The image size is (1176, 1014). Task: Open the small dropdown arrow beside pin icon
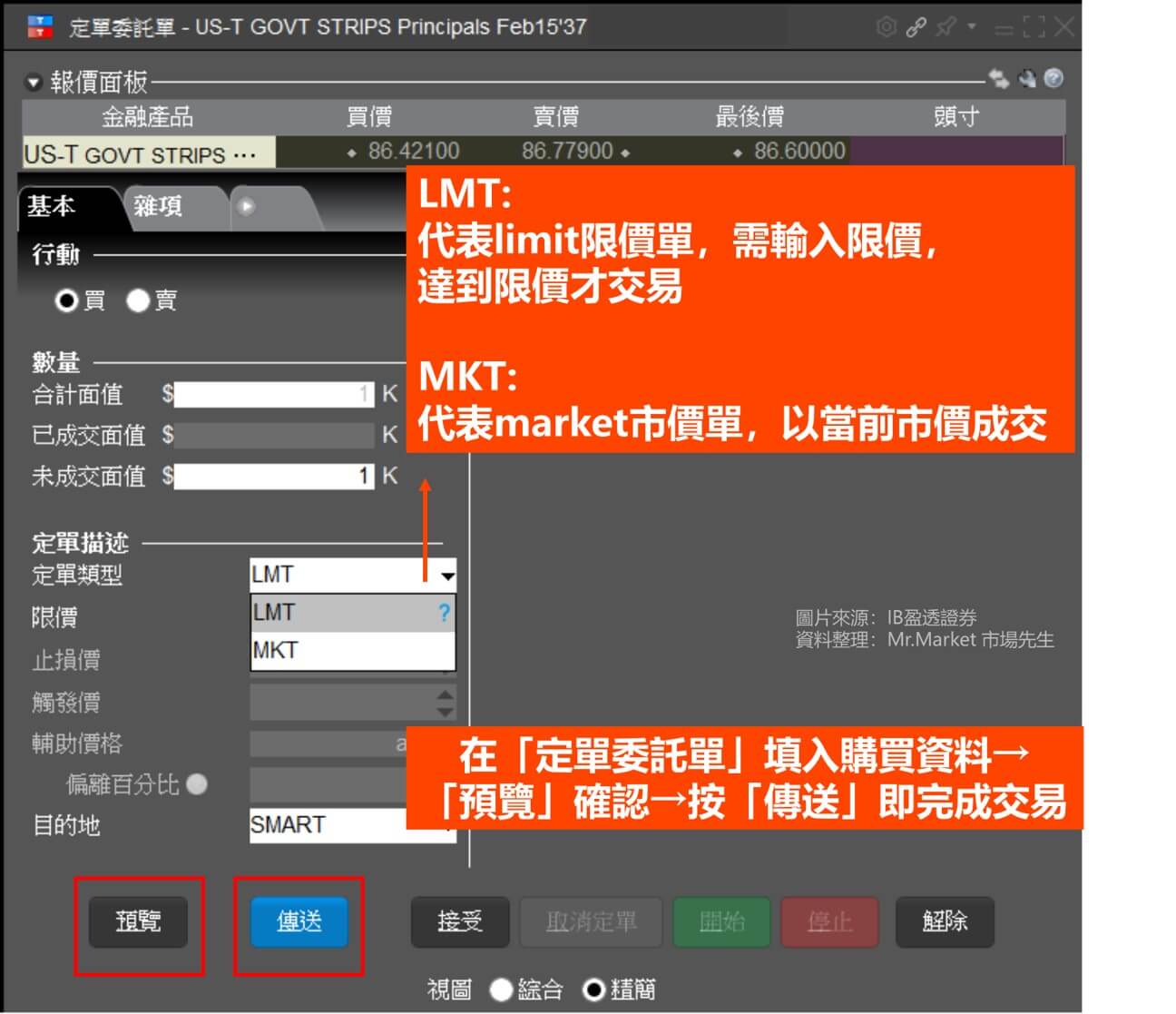pos(972,26)
